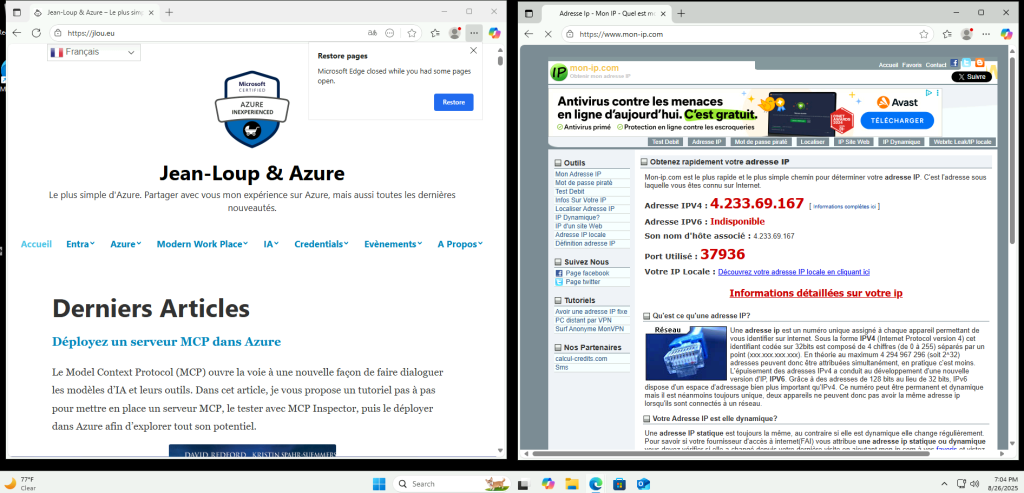Screen dimensions: 1024x493
Task: Open profile icon in mon-ip.com window
Action: coord(967,34)
